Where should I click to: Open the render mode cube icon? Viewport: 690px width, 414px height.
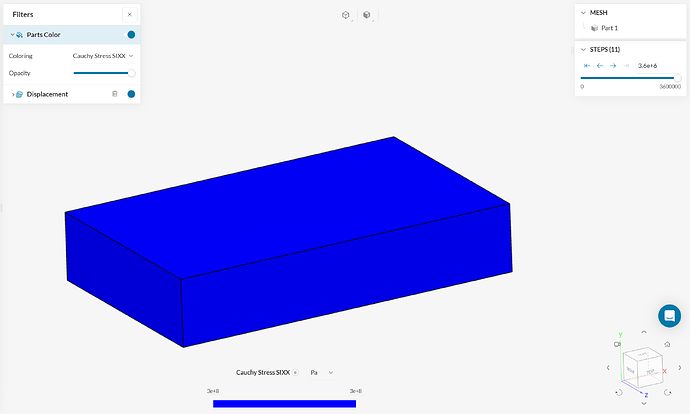pyautogui.click(x=346, y=15)
